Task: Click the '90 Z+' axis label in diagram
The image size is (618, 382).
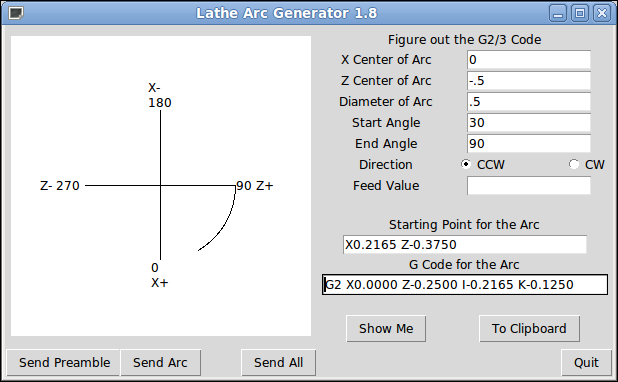Action: click(x=255, y=186)
